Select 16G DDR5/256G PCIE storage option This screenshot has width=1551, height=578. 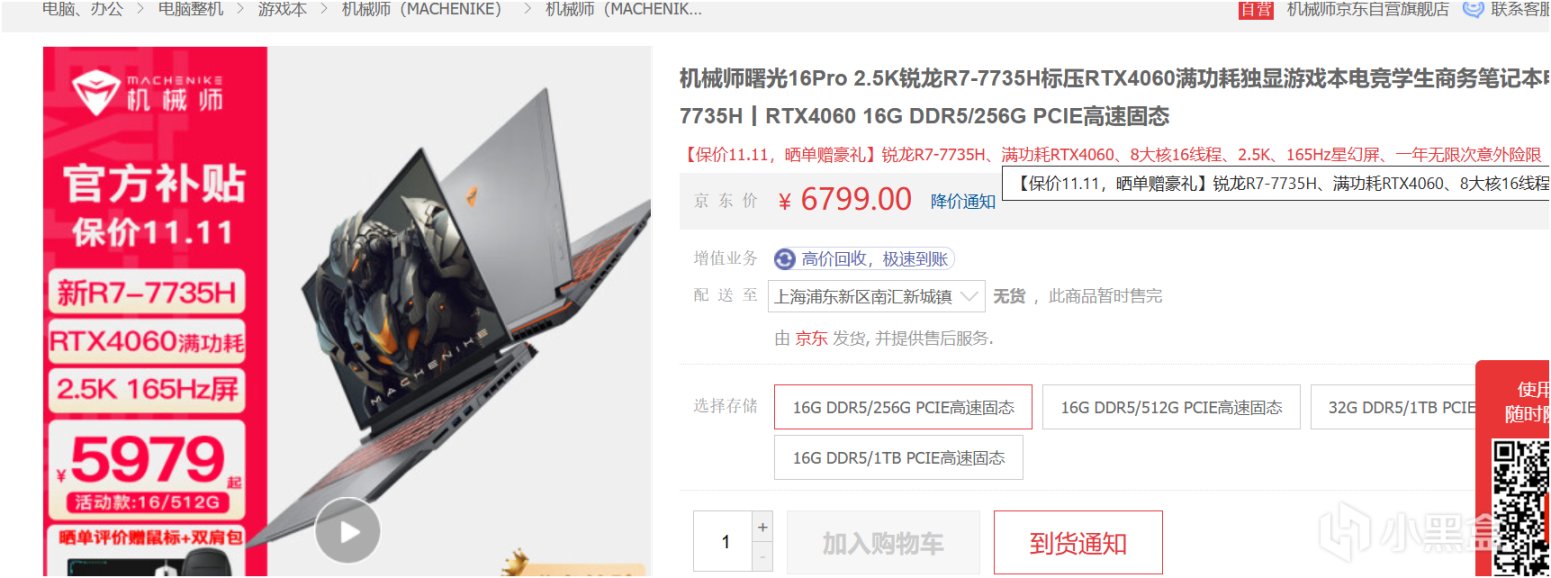(x=903, y=407)
